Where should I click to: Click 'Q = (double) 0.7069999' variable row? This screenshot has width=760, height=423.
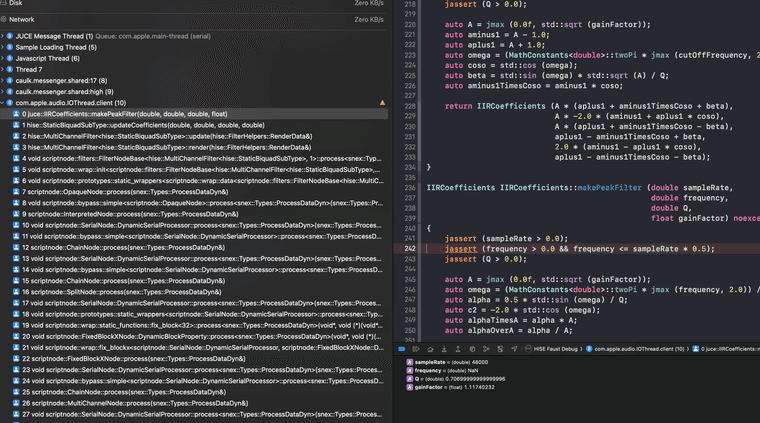pos(456,379)
